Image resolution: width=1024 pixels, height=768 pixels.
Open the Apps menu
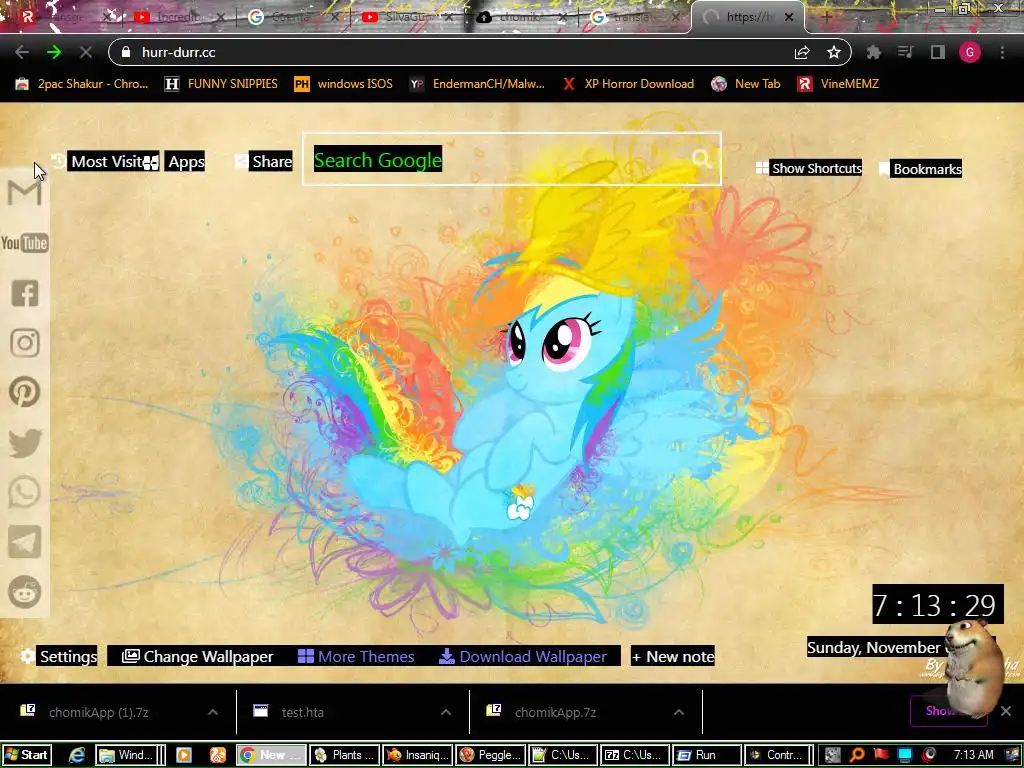click(x=185, y=161)
